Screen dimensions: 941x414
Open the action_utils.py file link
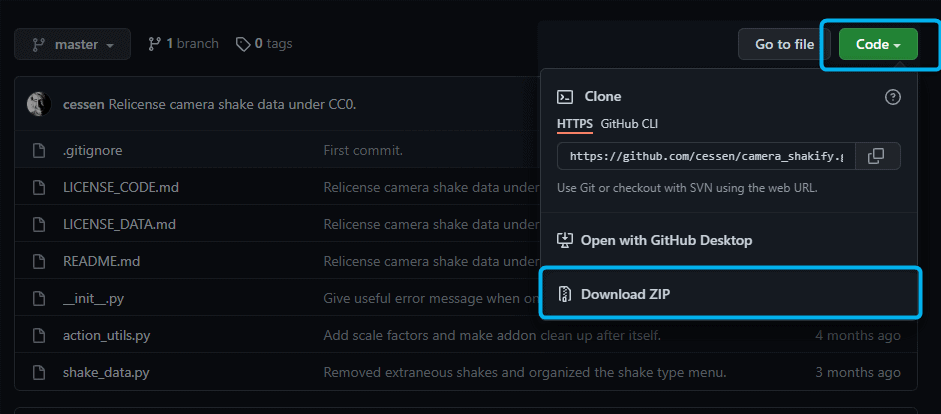pos(106,335)
